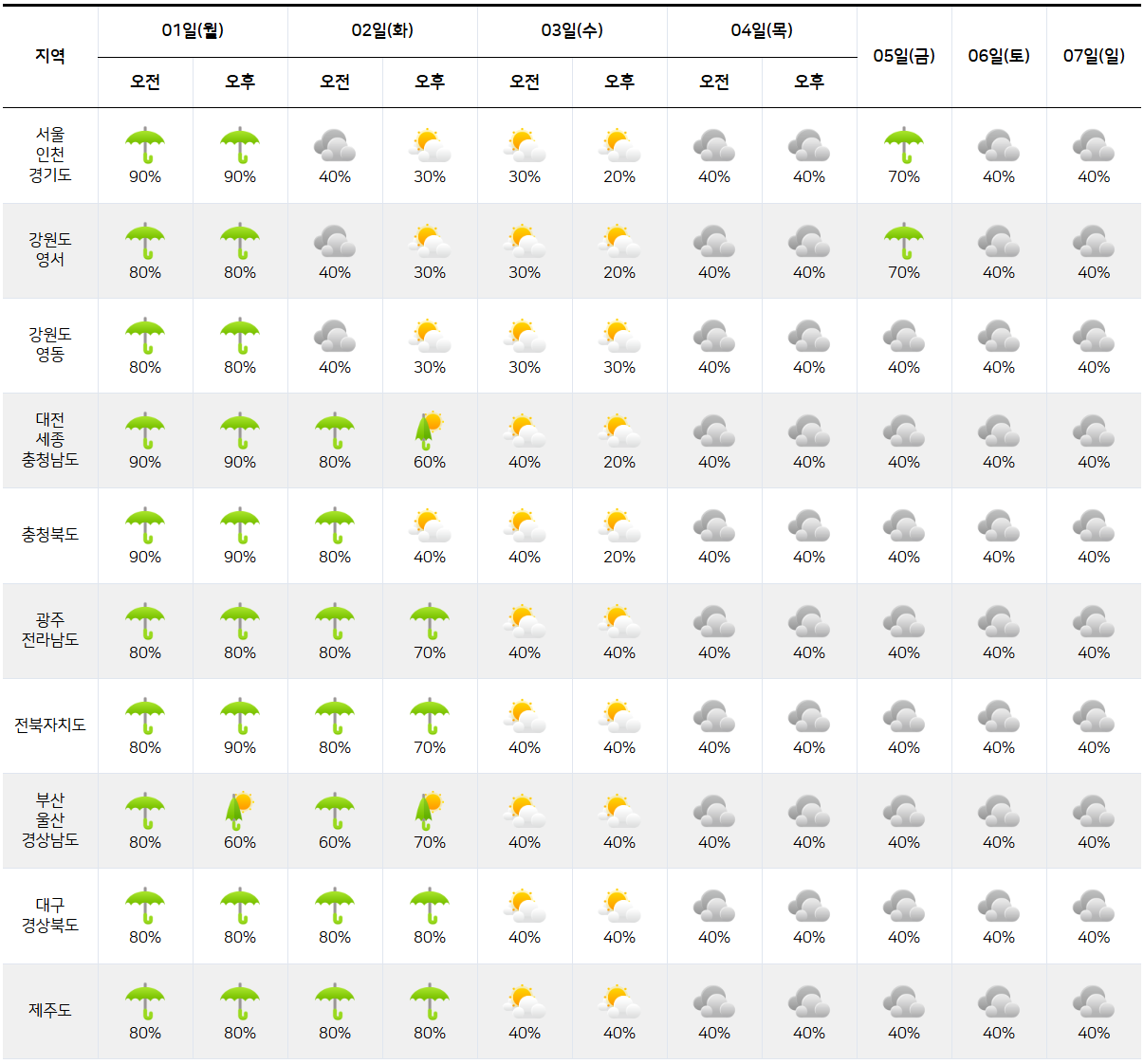Click the 지역 column header
The width and height of the screenshot is (1144, 1064).
[x=50, y=56]
